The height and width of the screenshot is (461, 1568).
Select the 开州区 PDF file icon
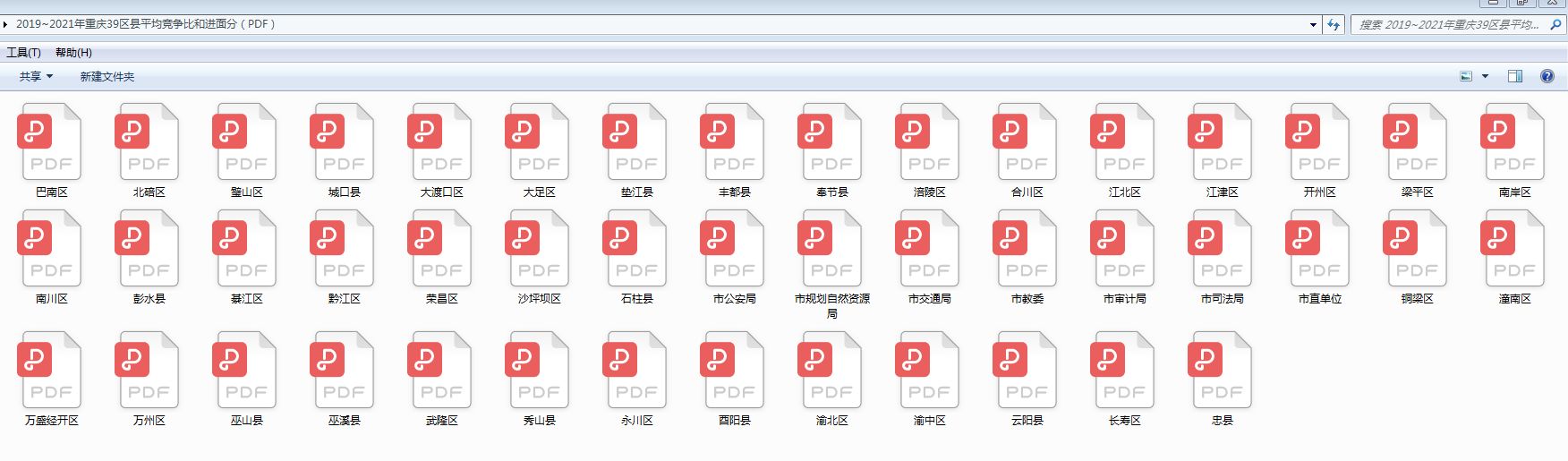click(x=1318, y=141)
